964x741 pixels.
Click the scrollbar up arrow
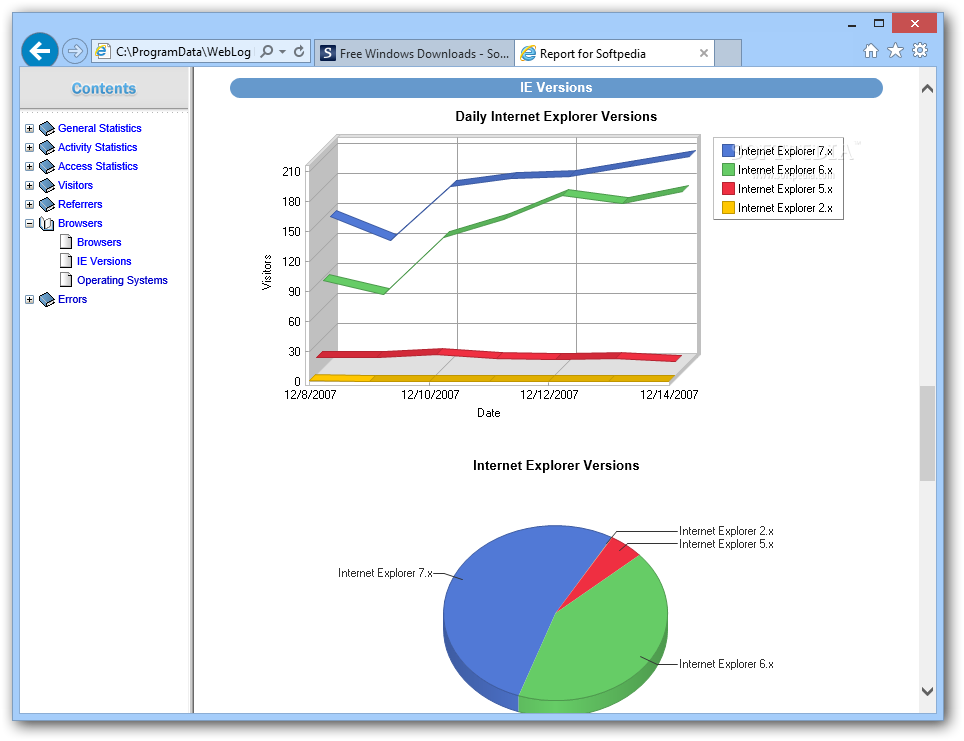pos(927,89)
